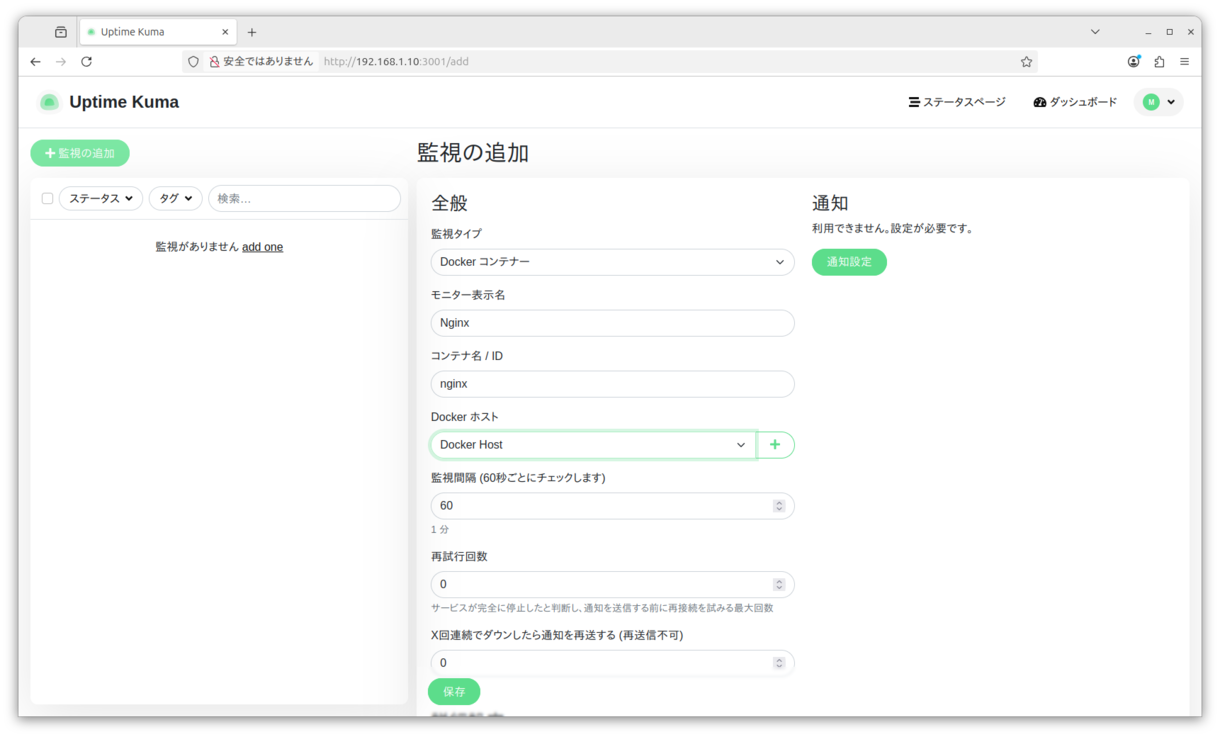Switch to ダッシュボード in the top navigation

coord(1075,102)
